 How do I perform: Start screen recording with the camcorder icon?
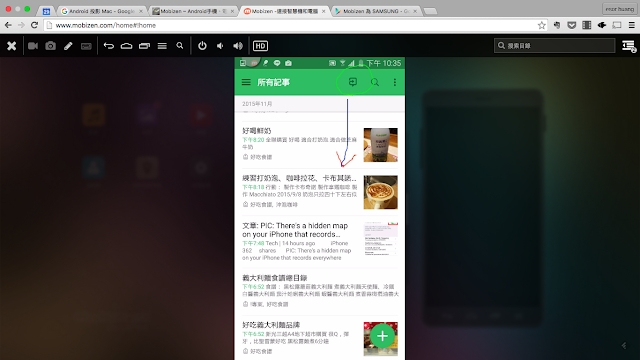pyautogui.click(x=33, y=46)
